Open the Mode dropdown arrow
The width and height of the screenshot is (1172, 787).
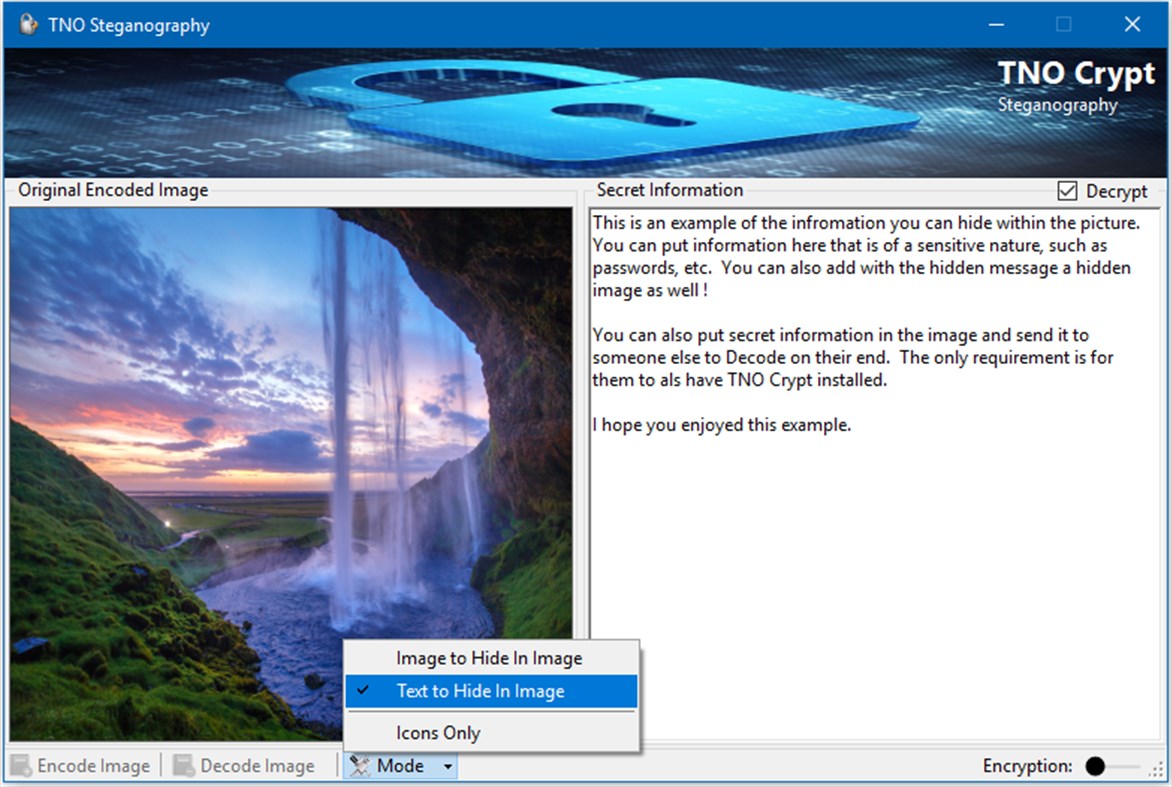click(448, 766)
